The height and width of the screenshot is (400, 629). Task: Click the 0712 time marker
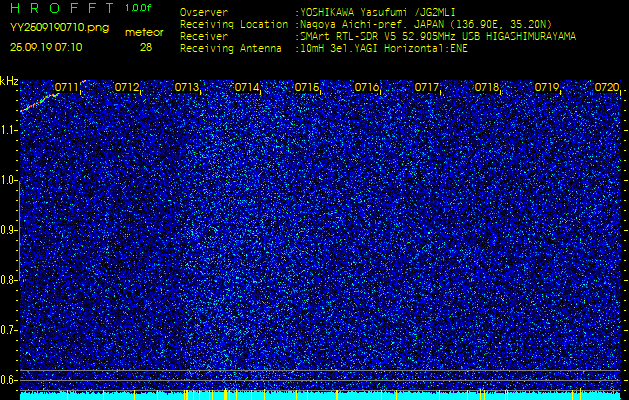point(126,87)
